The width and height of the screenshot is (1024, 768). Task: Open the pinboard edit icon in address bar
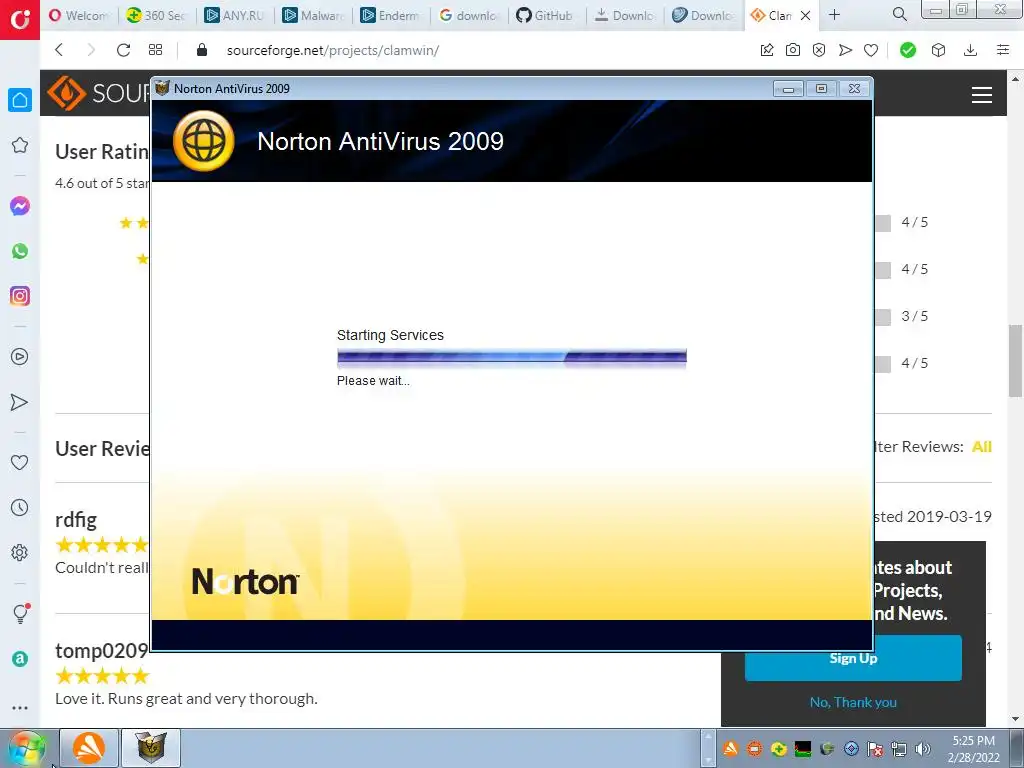pyautogui.click(x=767, y=50)
